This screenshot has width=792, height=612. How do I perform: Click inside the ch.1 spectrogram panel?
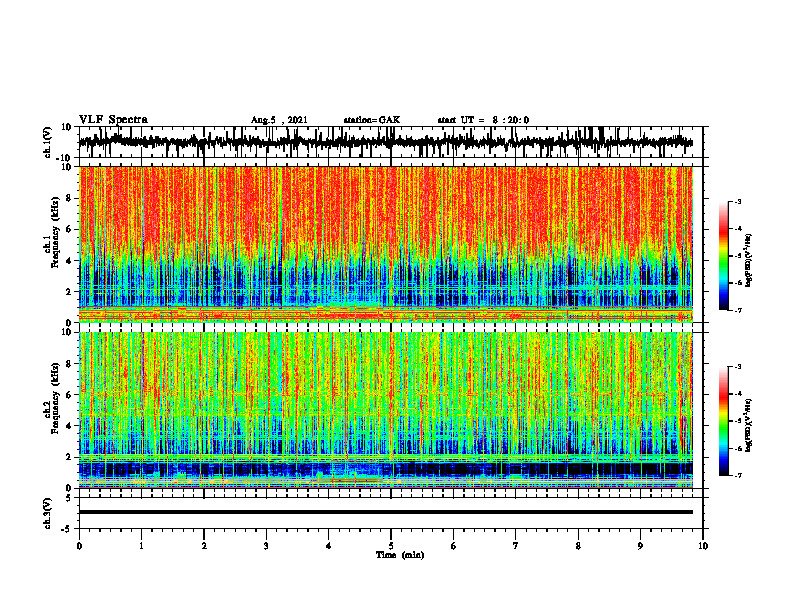click(x=385, y=244)
